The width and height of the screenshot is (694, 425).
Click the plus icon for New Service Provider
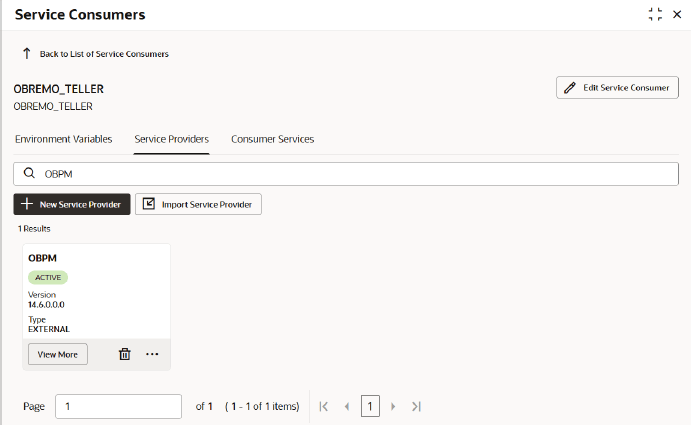(x=27, y=204)
